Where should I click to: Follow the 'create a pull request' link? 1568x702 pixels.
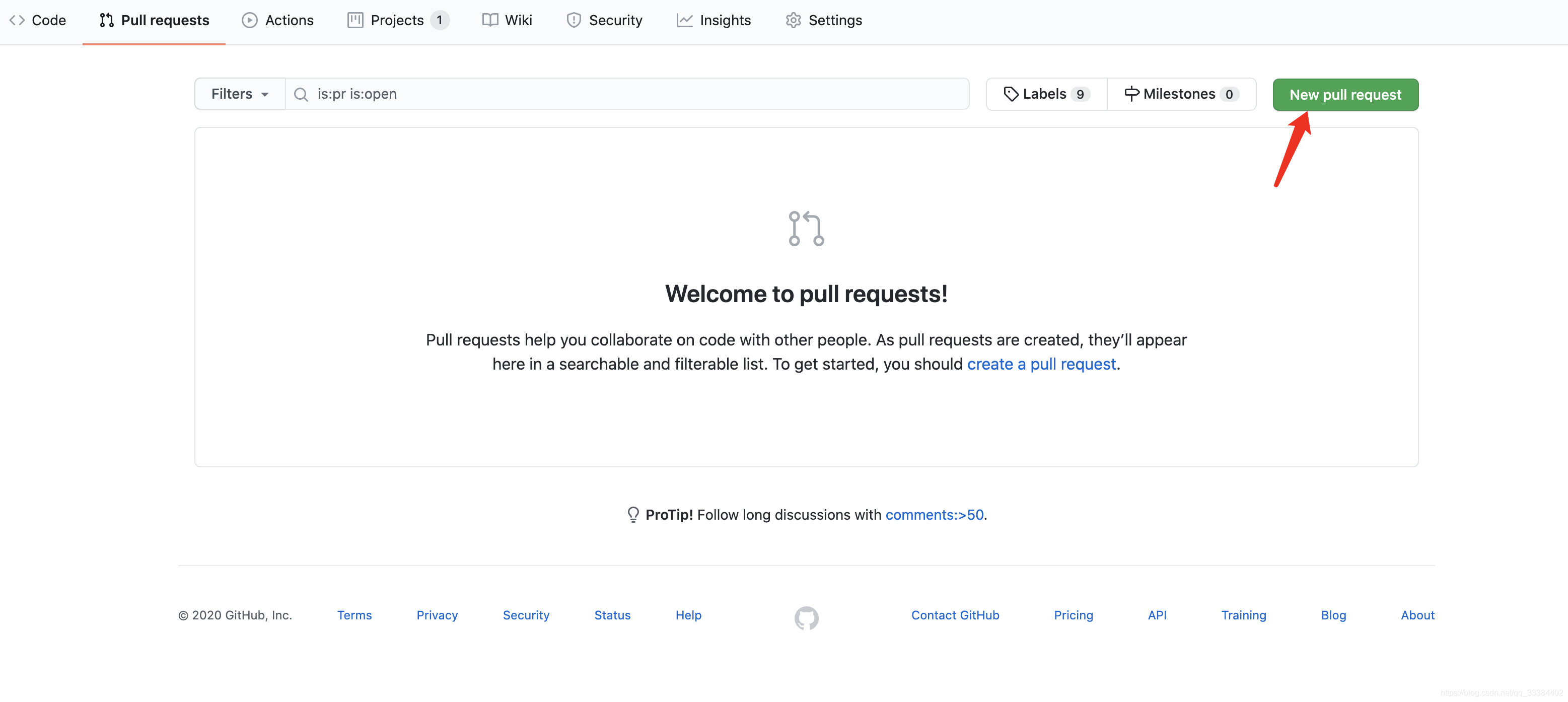(1041, 364)
